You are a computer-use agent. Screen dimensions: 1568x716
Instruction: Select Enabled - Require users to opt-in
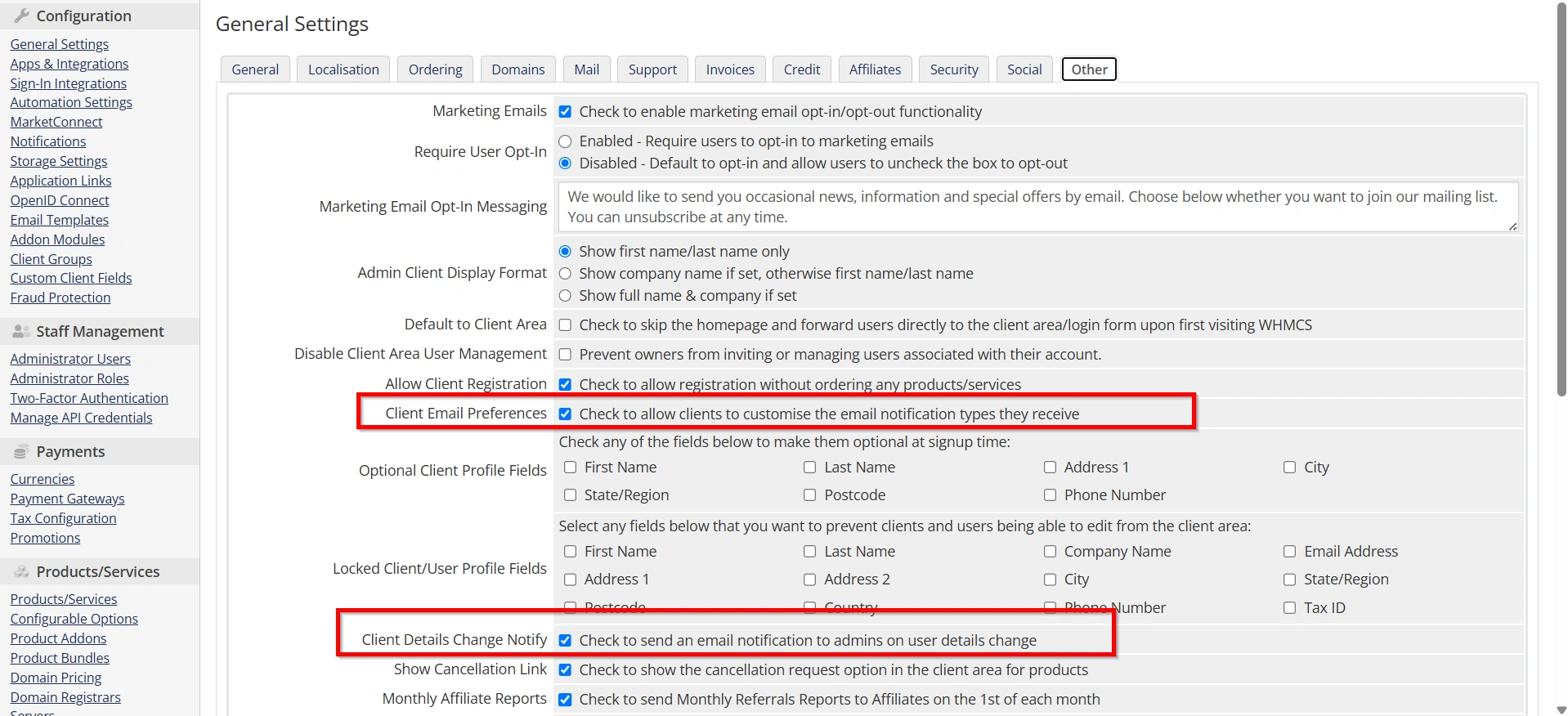coord(565,141)
